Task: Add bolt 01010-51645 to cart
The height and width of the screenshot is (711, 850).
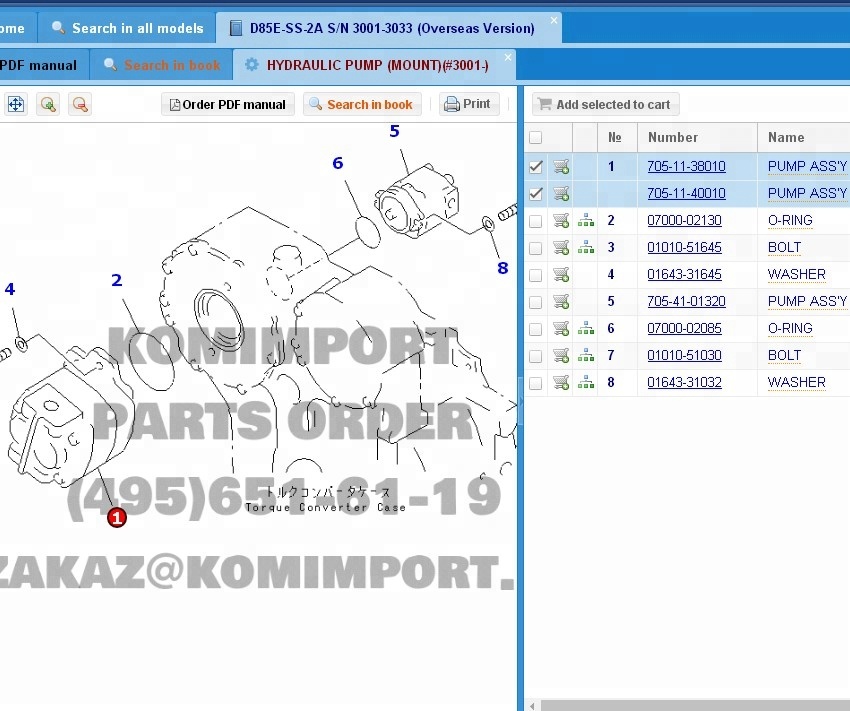Action: pos(561,248)
